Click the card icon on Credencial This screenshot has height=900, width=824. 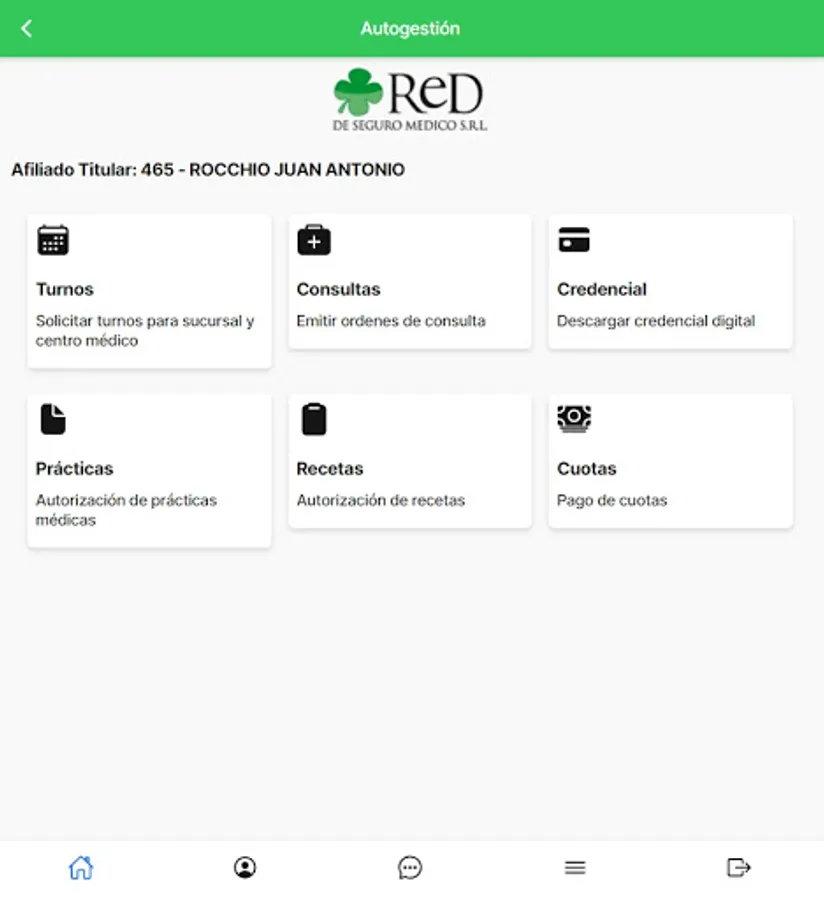pos(574,239)
